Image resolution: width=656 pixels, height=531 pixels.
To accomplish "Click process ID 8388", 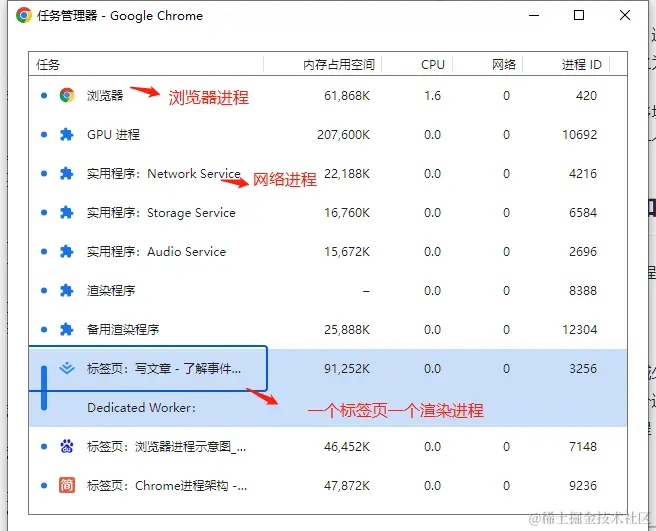I will pyautogui.click(x=583, y=290).
